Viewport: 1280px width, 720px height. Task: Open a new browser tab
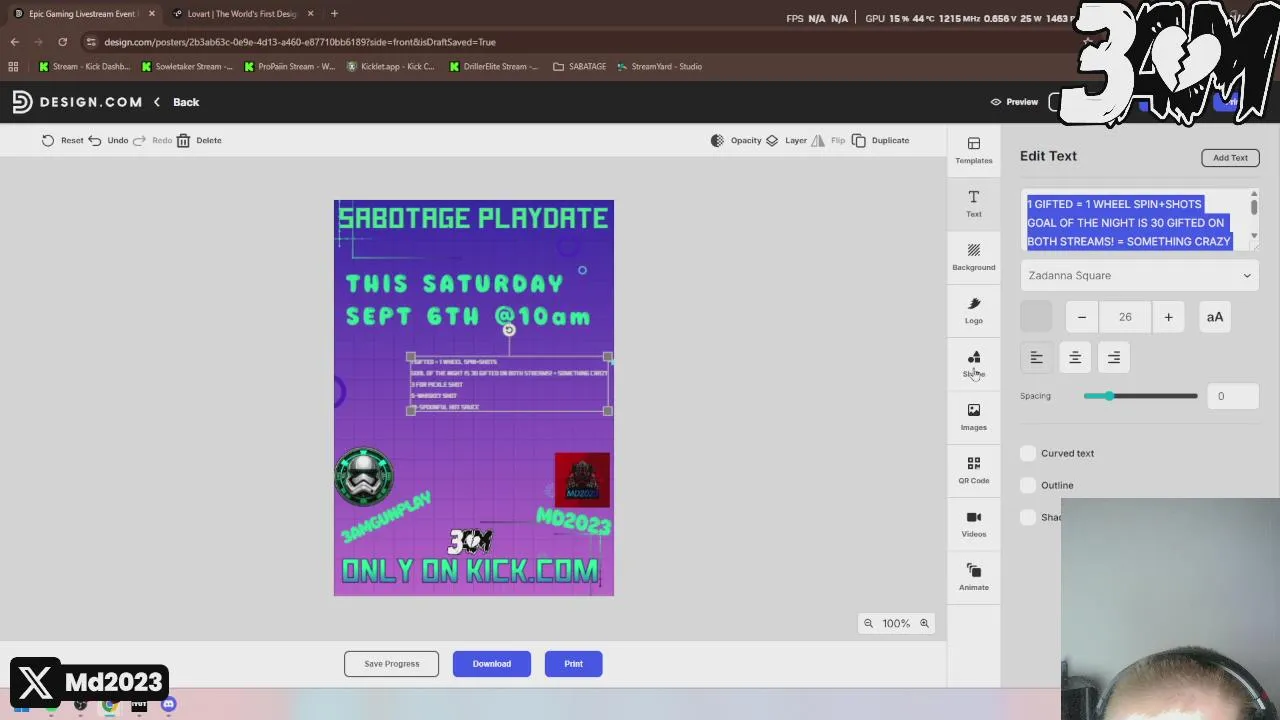[334, 14]
